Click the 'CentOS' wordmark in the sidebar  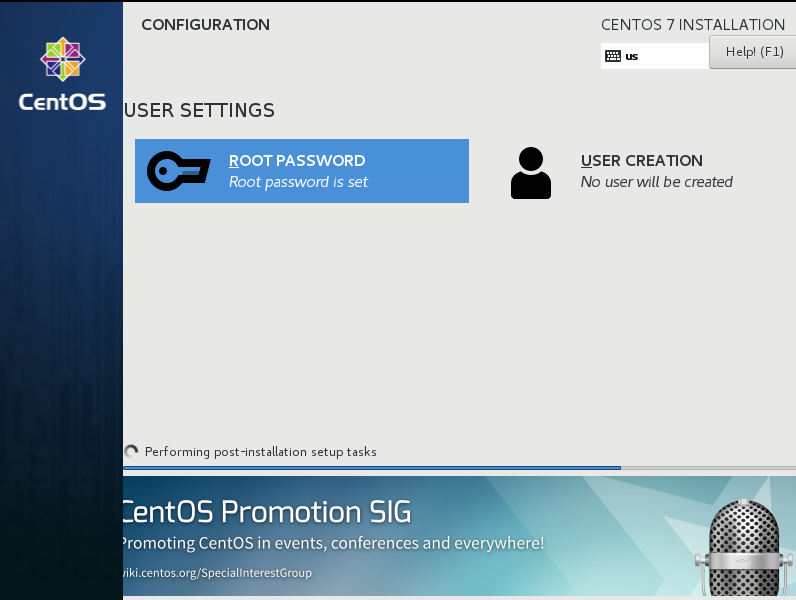tap(62, 102)
